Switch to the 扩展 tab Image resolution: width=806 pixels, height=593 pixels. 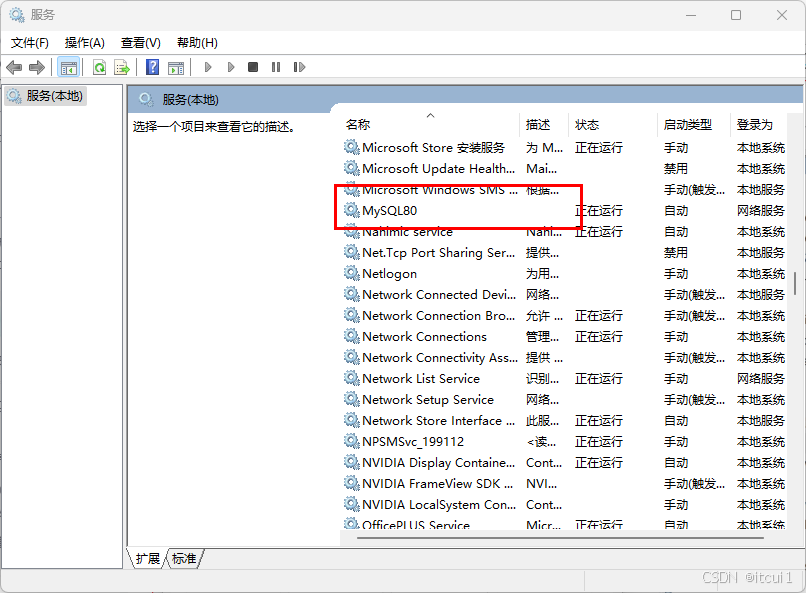click(148, 559)
